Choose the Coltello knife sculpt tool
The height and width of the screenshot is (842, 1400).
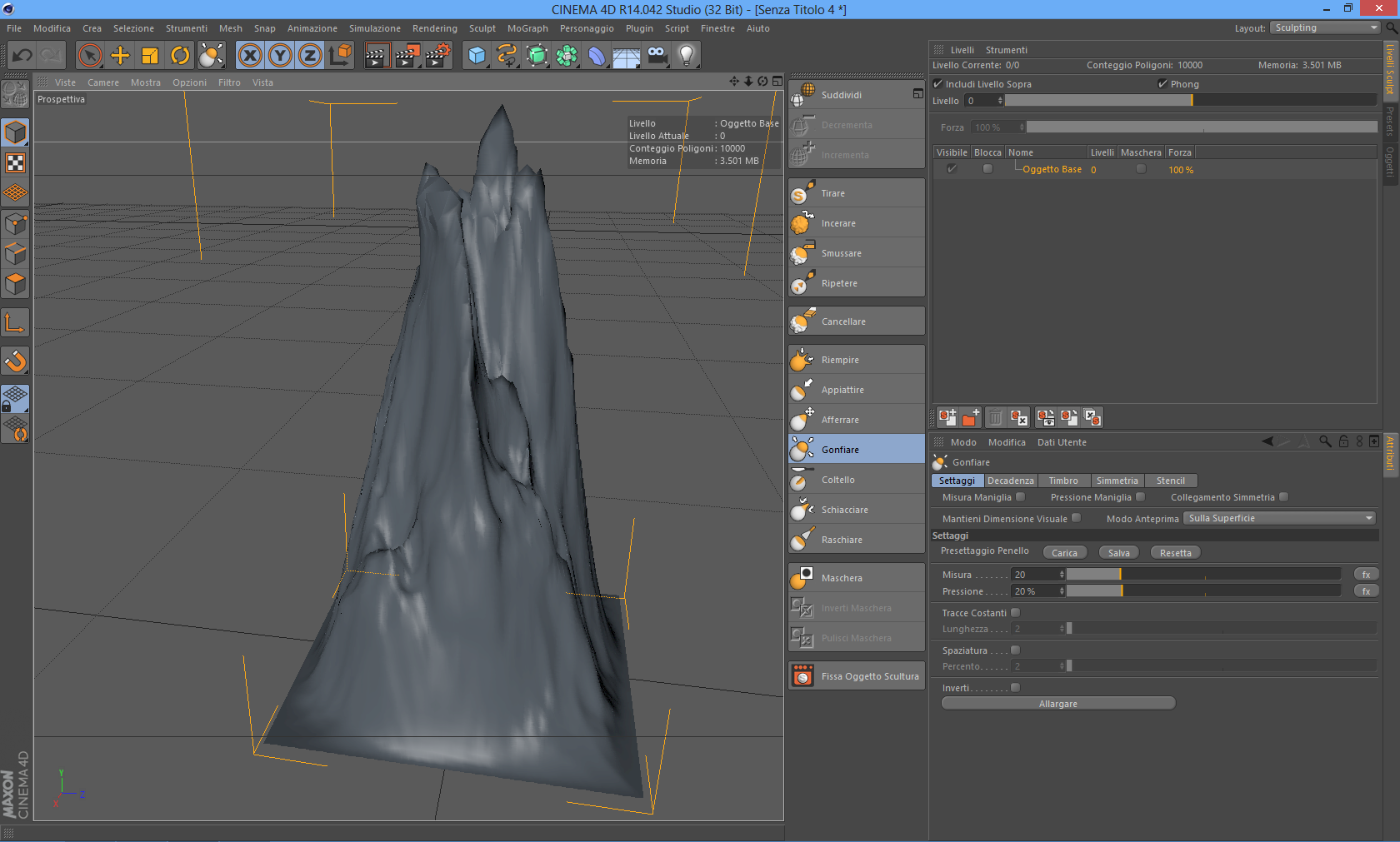click(x=856, y=480)
